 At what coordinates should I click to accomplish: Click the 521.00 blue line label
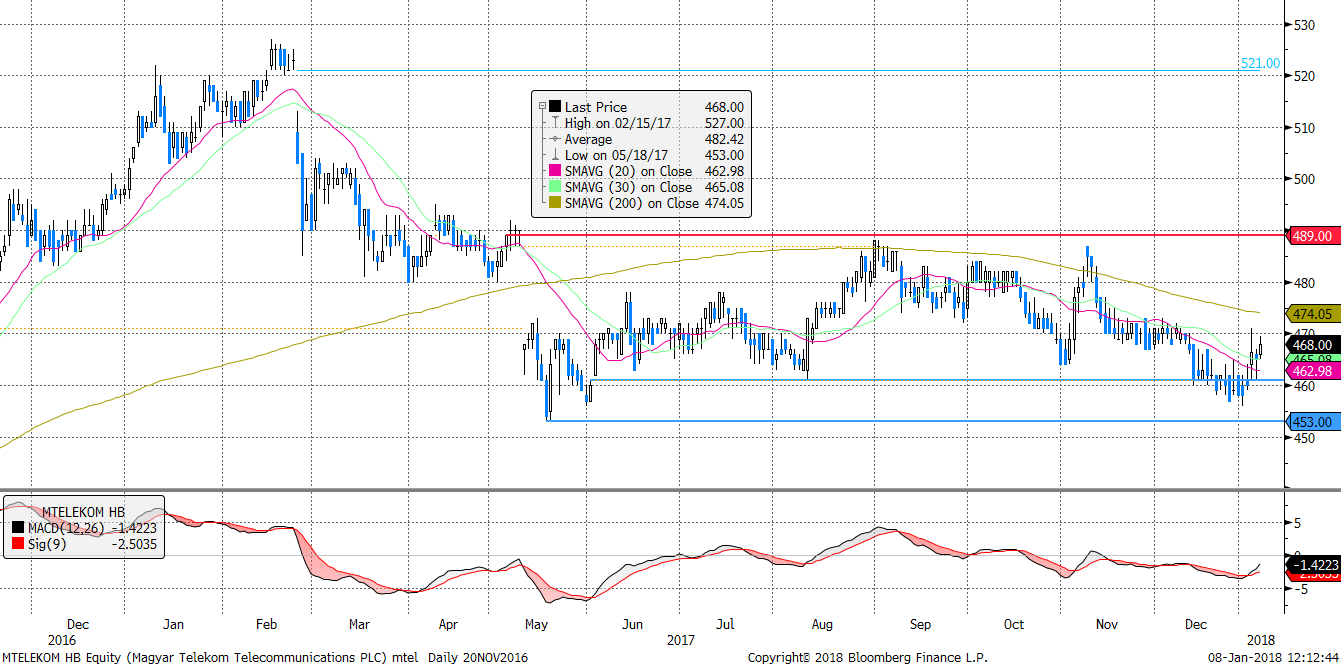(x=1260, y=63)
